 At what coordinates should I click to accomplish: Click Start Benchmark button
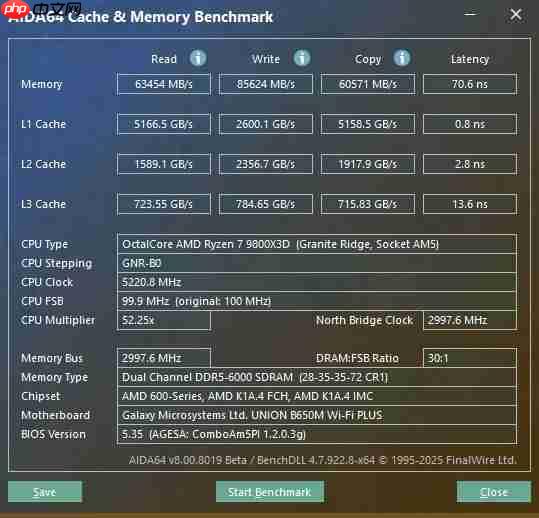click(x=270, y=492)
